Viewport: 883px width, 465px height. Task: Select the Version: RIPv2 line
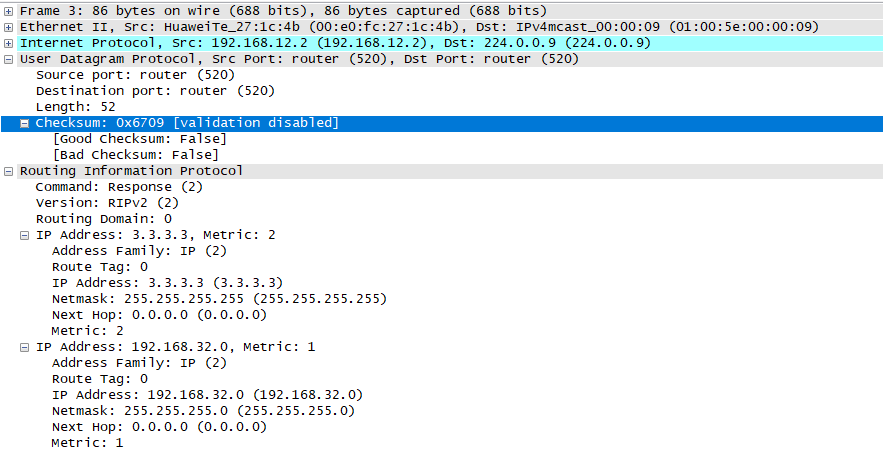click(104, 203)
